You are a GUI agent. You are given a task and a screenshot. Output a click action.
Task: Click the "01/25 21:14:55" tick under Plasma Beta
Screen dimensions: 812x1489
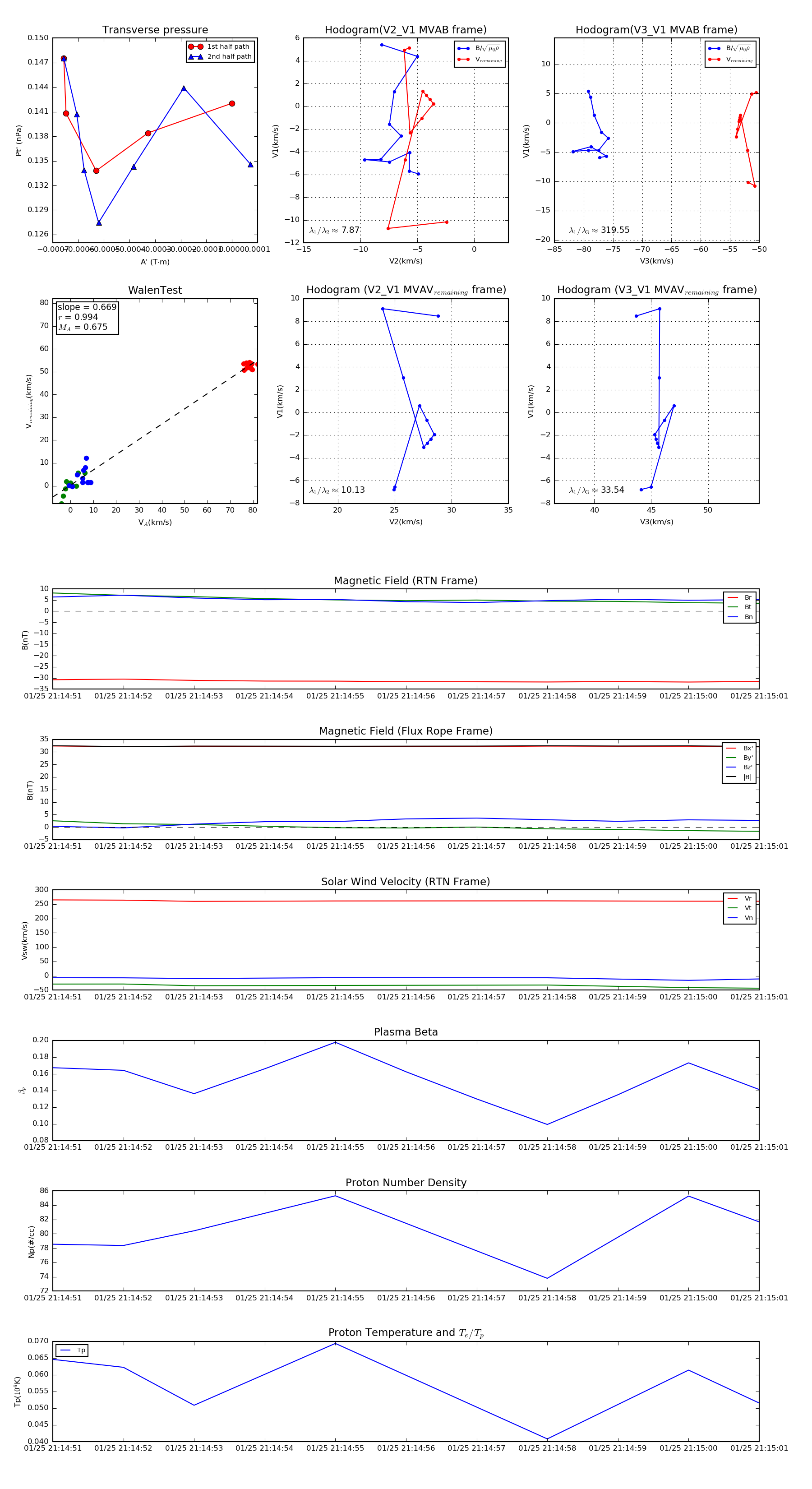(x=335, y=1147)
